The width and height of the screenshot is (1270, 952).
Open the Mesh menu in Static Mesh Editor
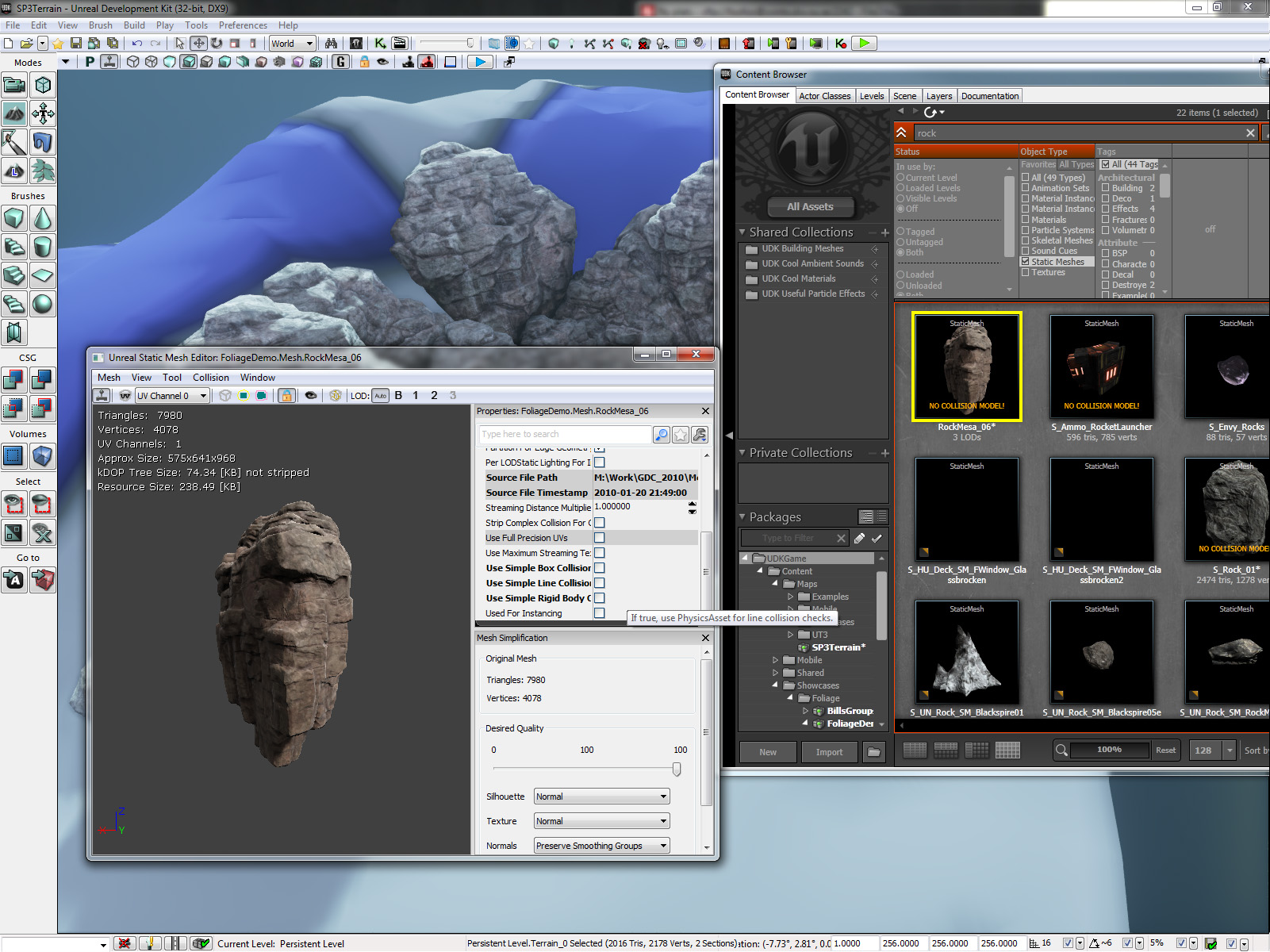tap(109, 378)
